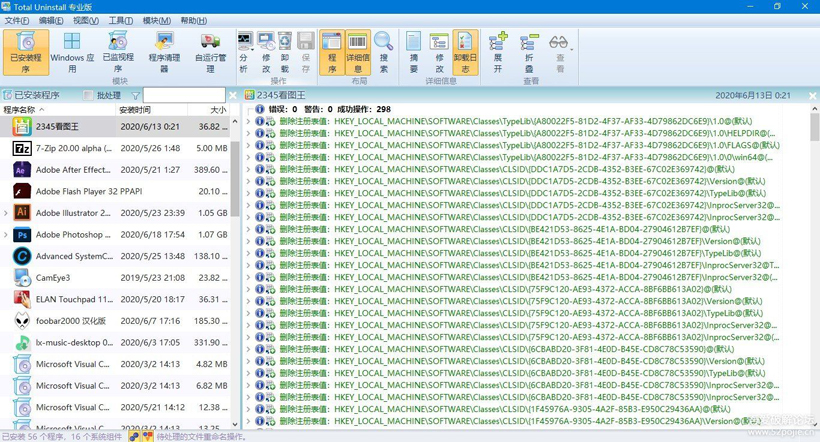Expand the first TypeLib 1.0@(默认) log row
820x442 pixels.
click(x=248, y=121)
